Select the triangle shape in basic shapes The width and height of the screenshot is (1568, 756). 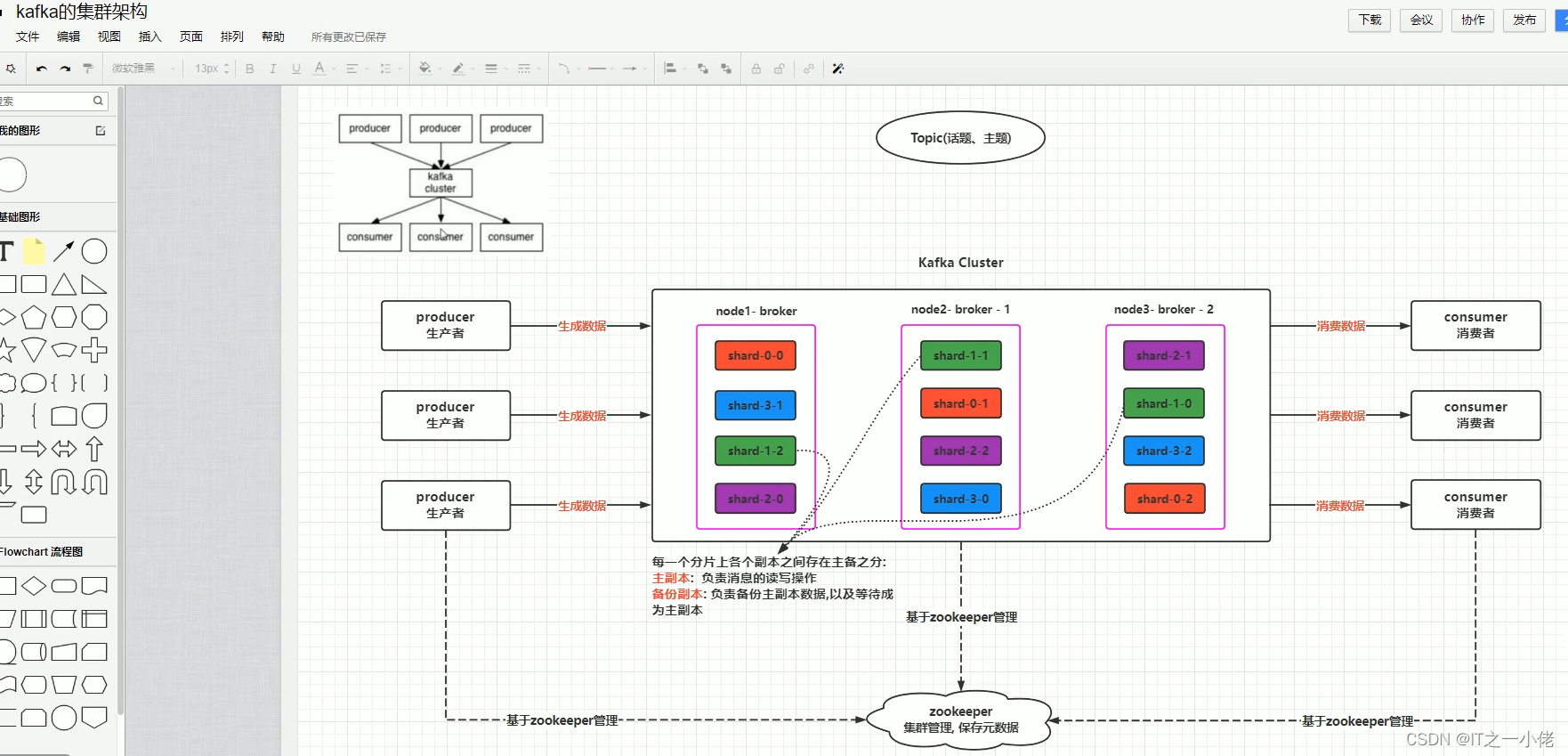tap(64, 285)
